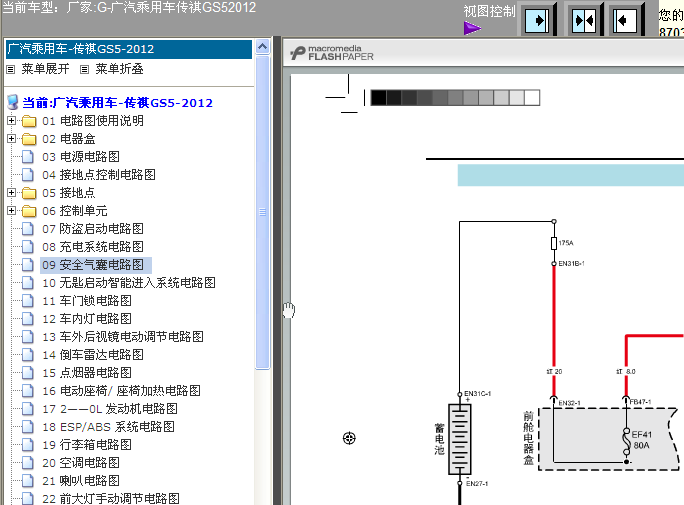The height and width of the screenshot is (505, 684).
Task: Click the right-arrow view control button
Action: (537, 20)
